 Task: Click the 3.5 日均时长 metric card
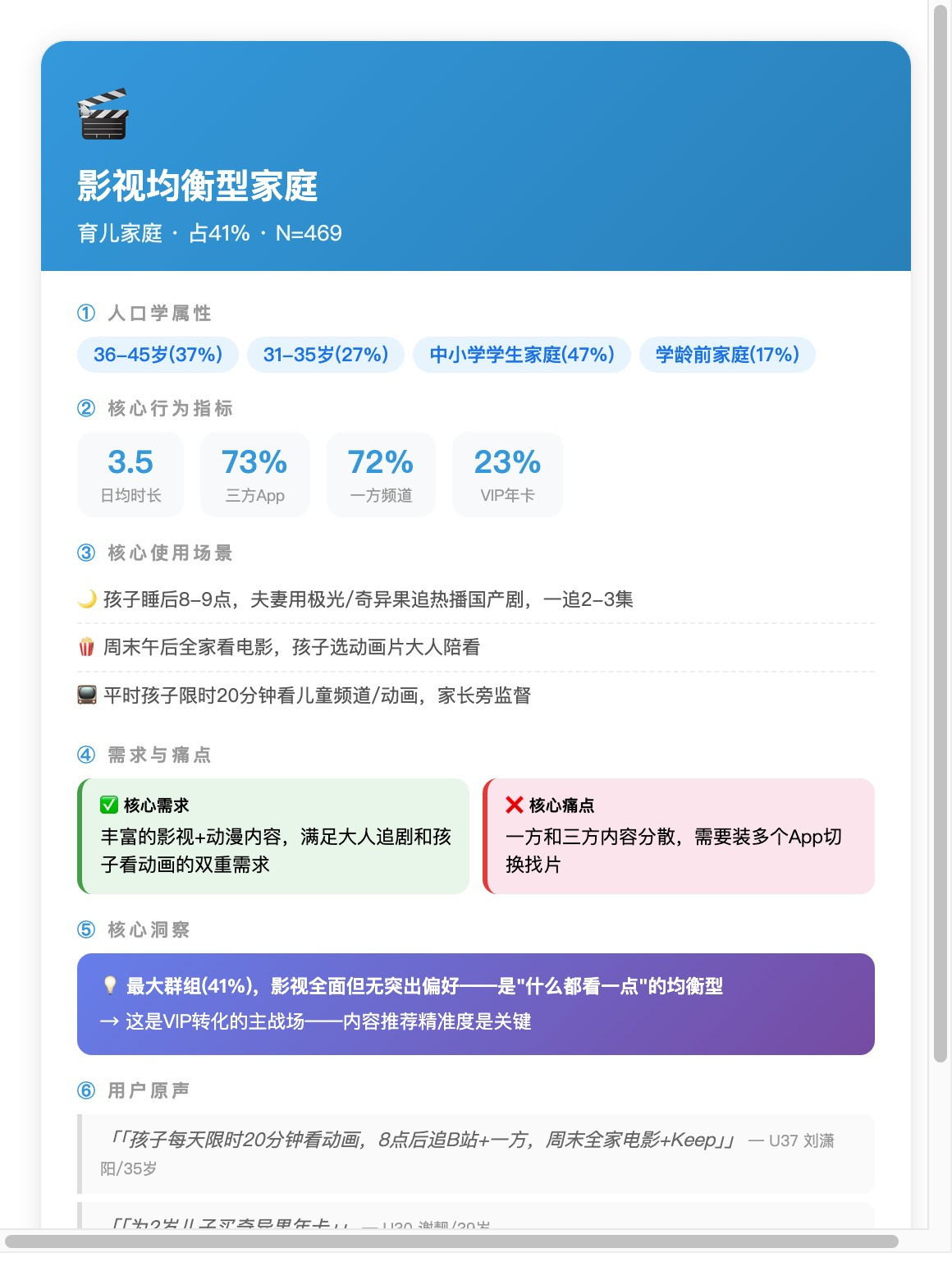[x=130, y=475]
